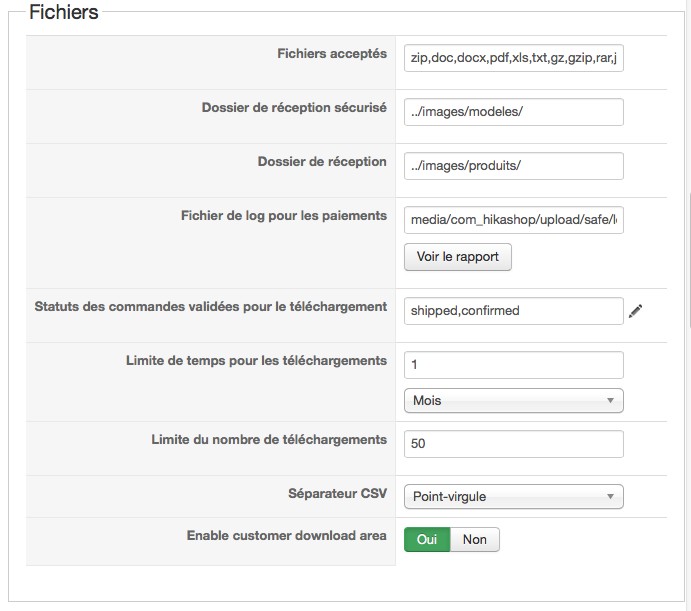Click the Dossier de réception sécurisé field
The image size is (691, 611).
pyautogui.click(x=513, y=112)
